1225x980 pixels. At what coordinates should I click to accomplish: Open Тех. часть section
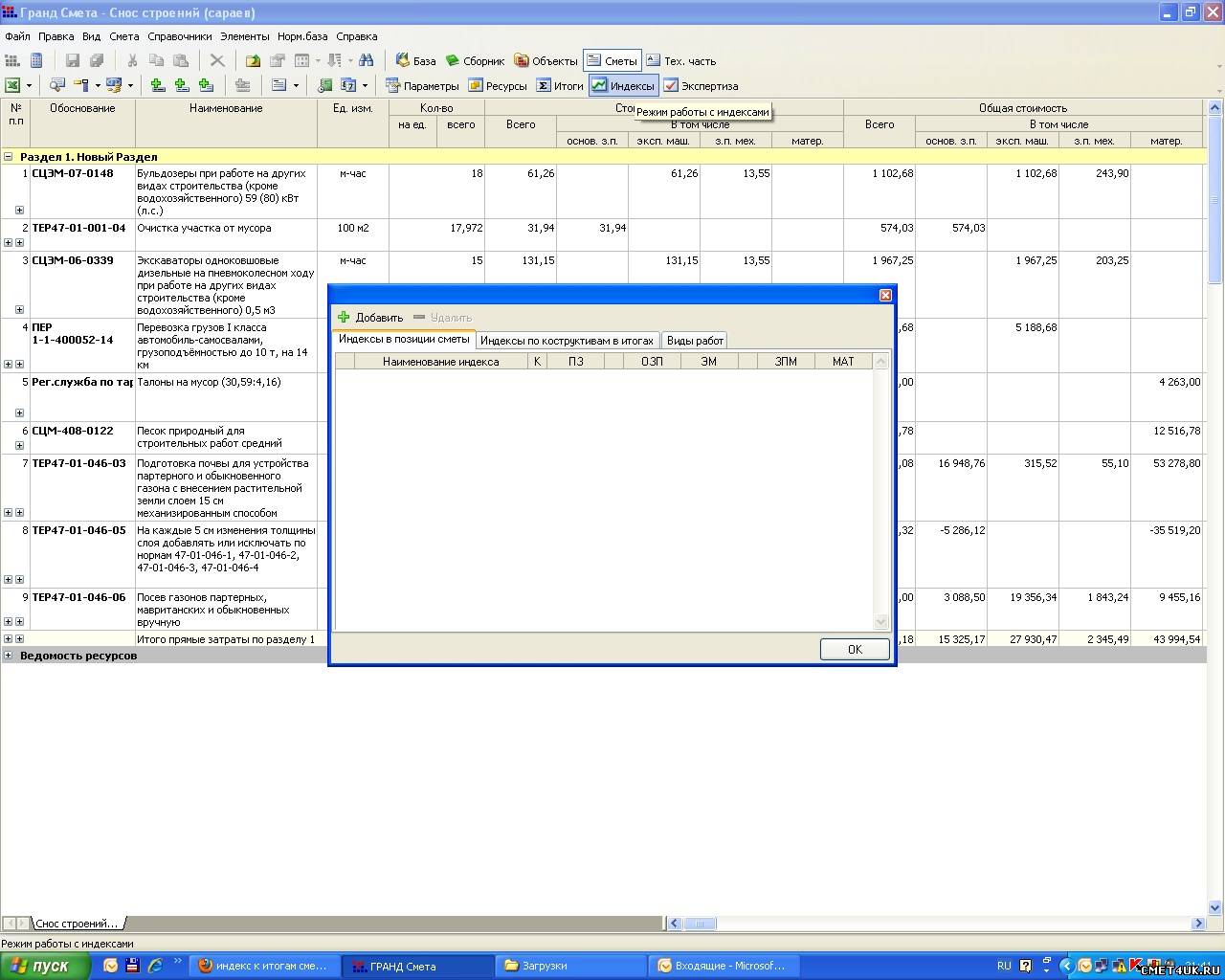(x=680, y=61)
